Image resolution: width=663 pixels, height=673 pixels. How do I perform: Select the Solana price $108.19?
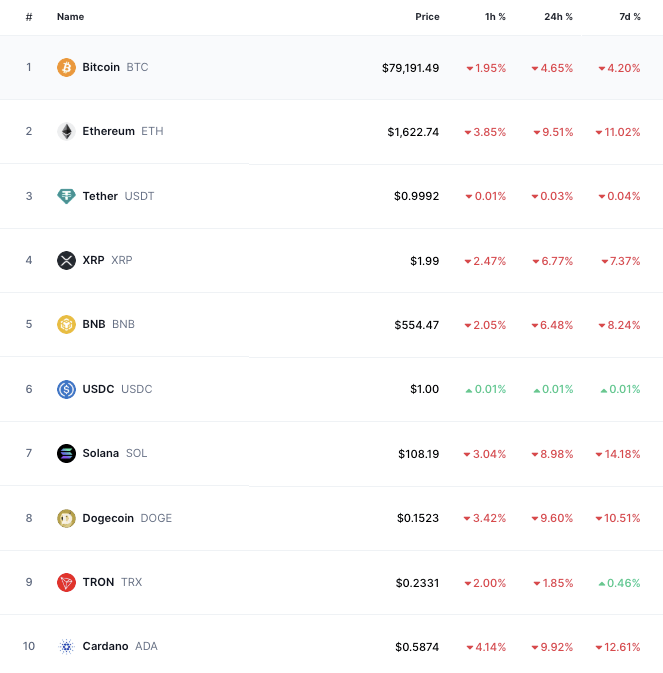tap(418, 454)
